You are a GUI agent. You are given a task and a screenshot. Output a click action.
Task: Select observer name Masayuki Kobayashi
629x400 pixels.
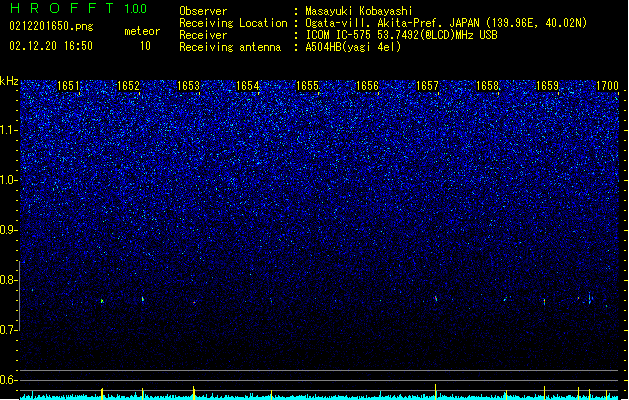pyautogui.click(x=359, y=11)
